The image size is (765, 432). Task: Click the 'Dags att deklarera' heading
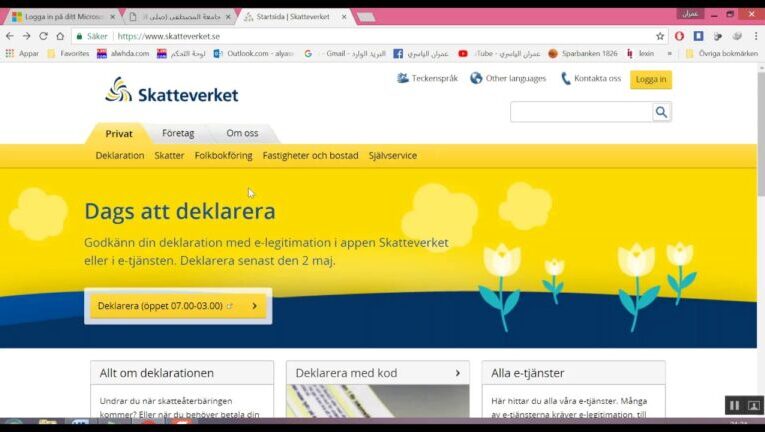click(x=180, y=211)
